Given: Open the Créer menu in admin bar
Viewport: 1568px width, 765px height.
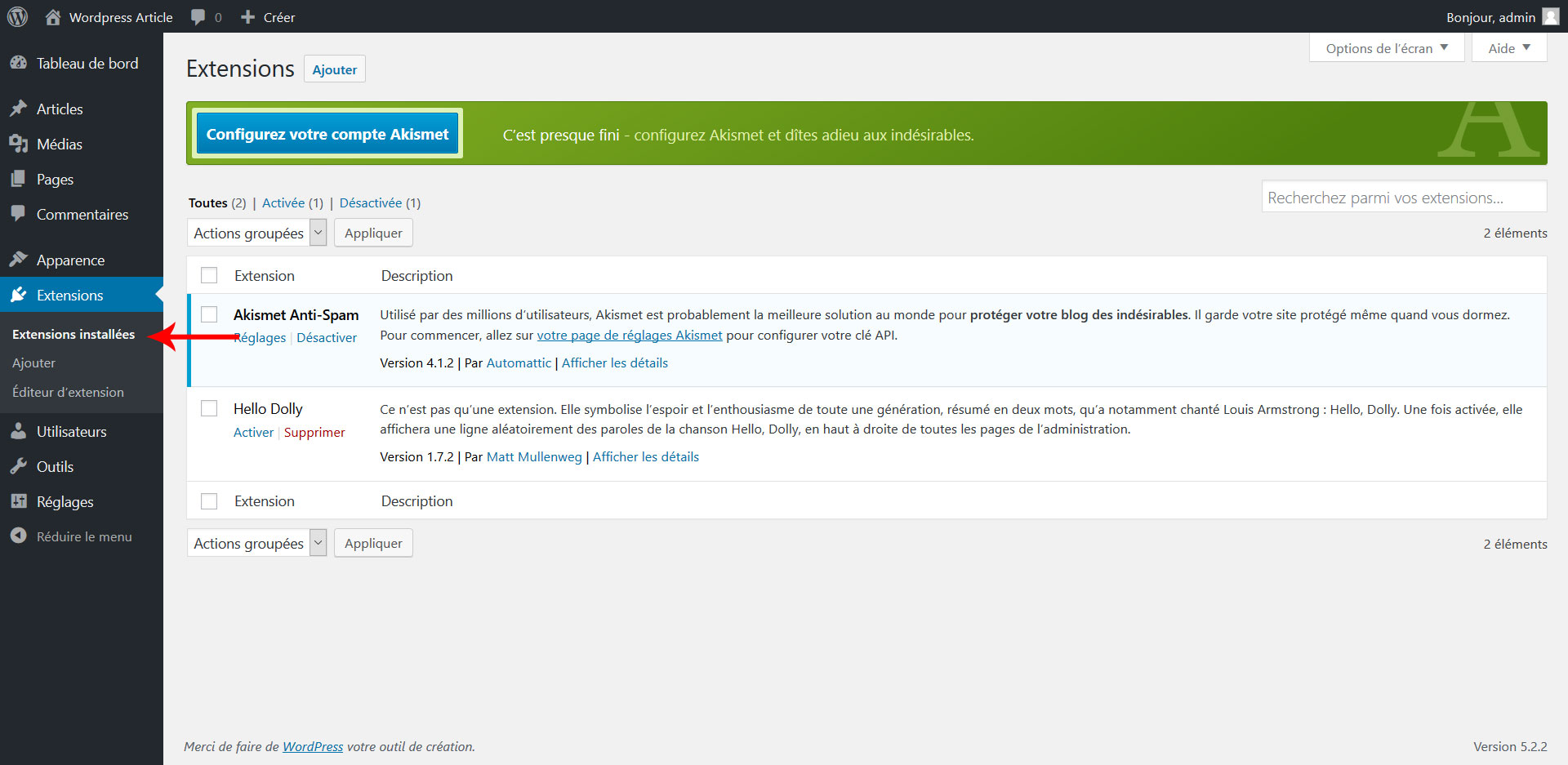Looking at the screenshot, I should coord(268,17).
